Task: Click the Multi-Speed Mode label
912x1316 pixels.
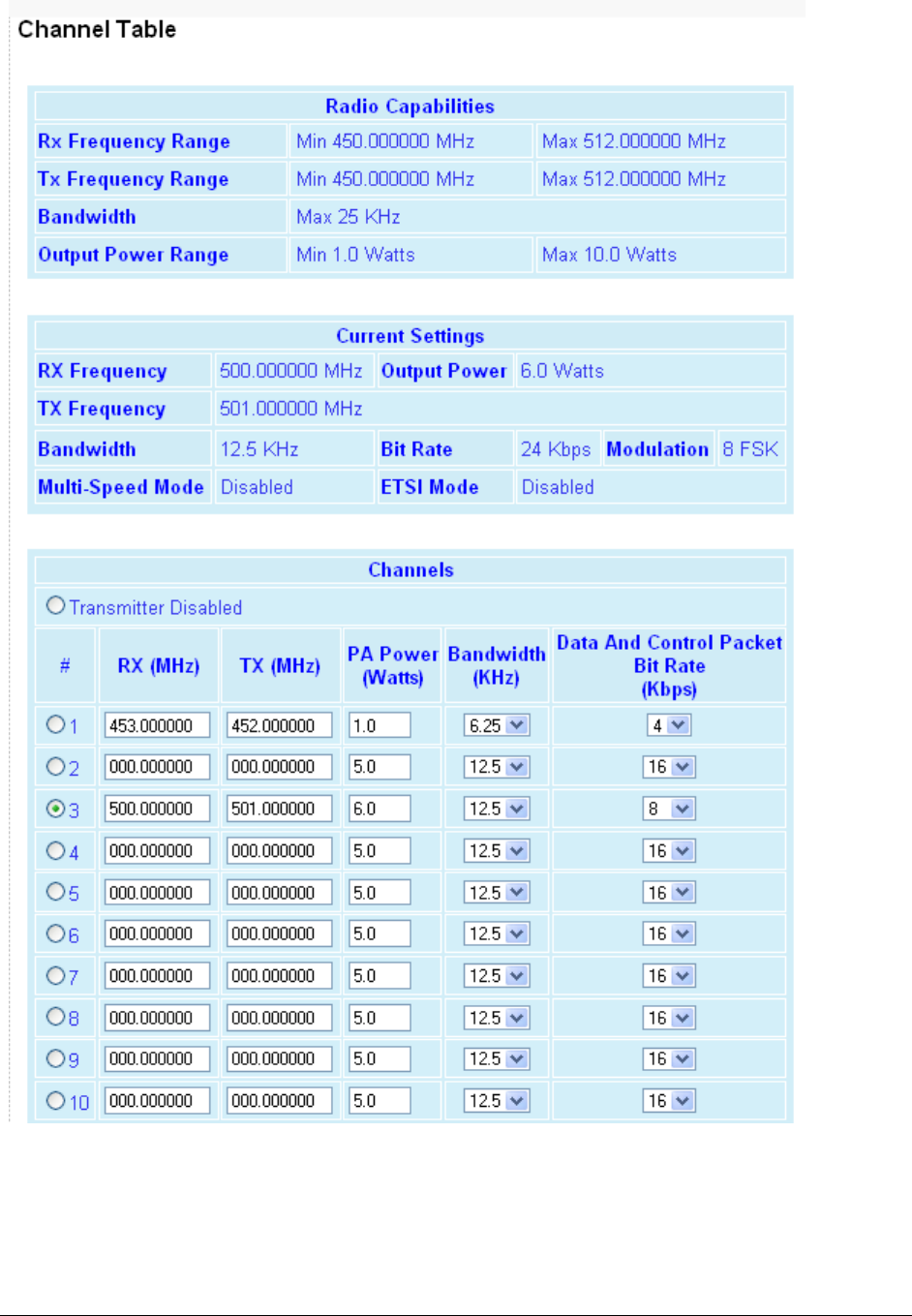Action: click(x=121, y=487)
